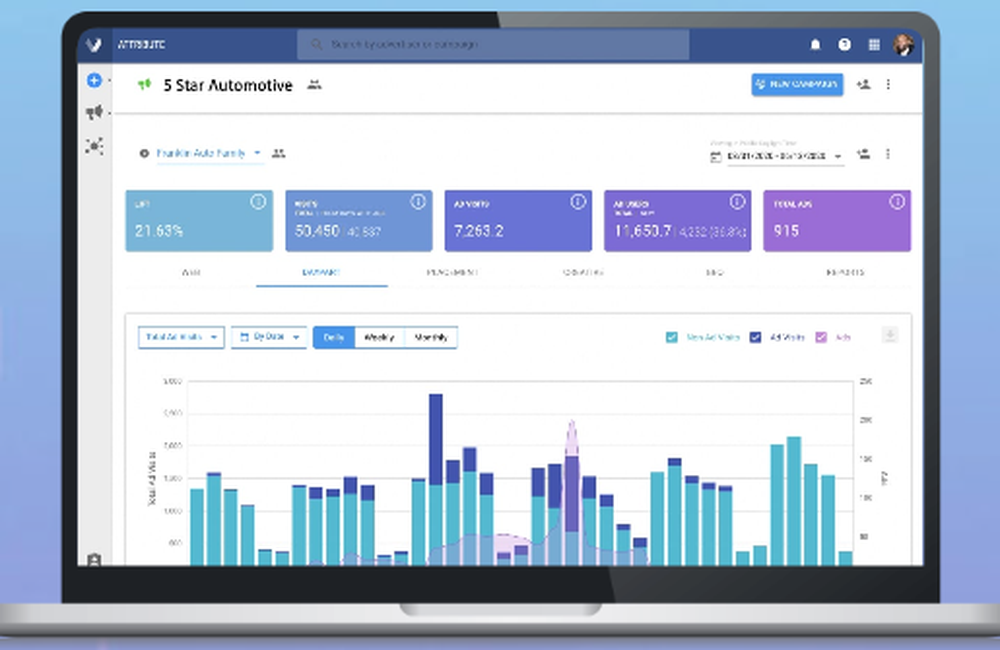Click the New Campaign button
Viewport: 1000px width, 650px height.
pyautogui.click(x=797, y=84)
